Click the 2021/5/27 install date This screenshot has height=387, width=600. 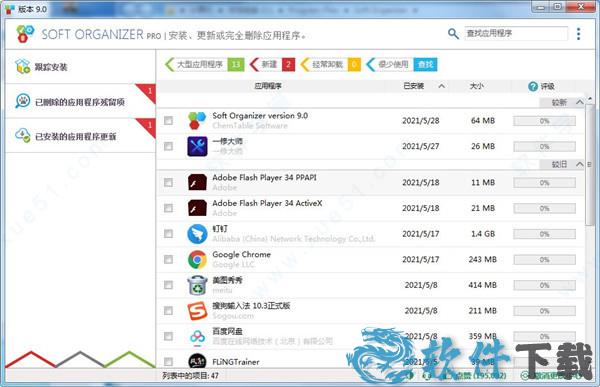click(x=421, y=146)
